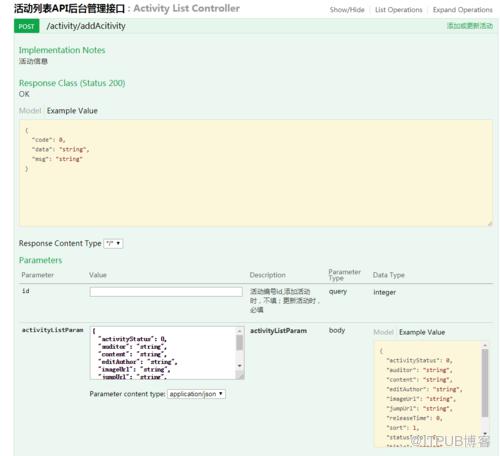Click resize grip of activityListParam textarea
The image size is (500, 456).
[x=240, y=376]
